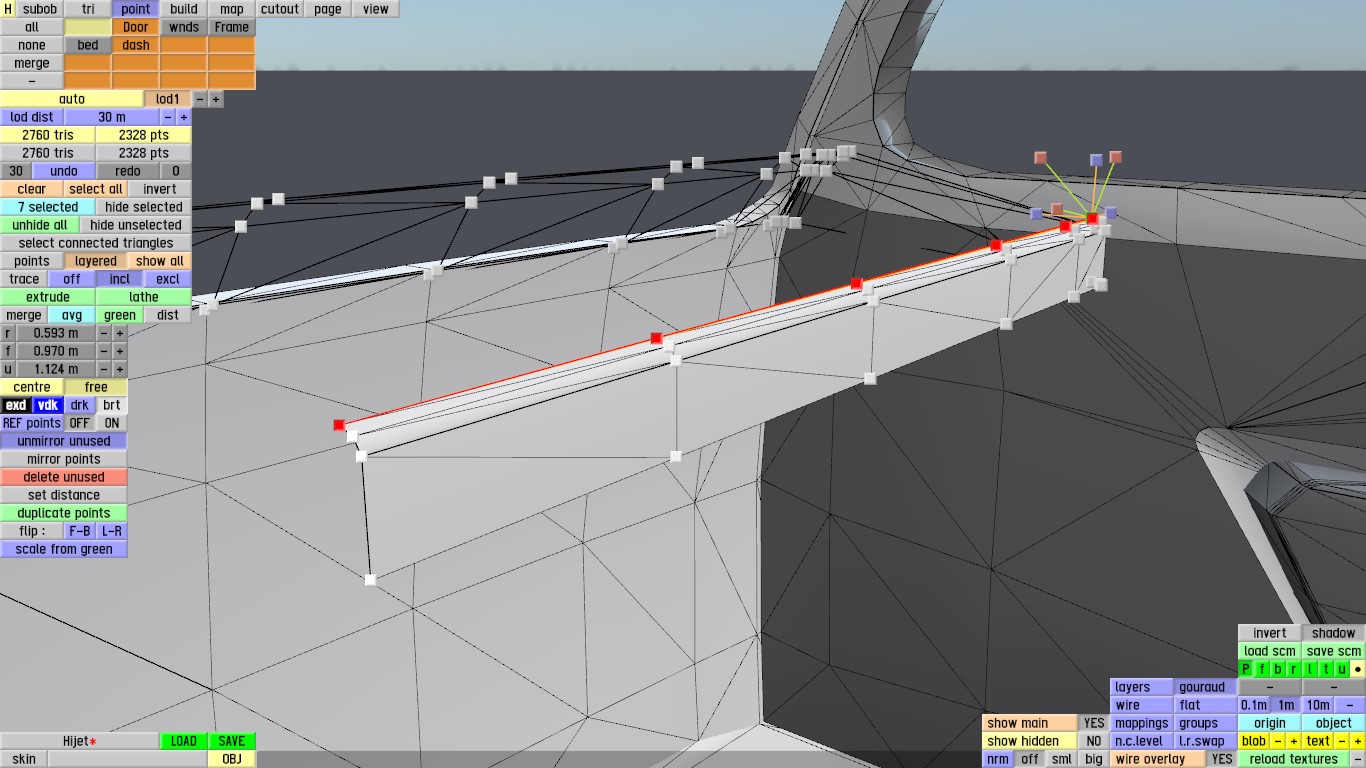1366x768 pixels.
Task: Click the H button beside subob
Action: click(x=8, y=9)
